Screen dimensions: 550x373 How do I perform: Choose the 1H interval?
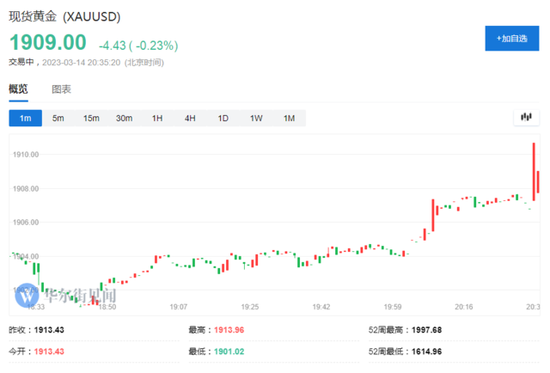pos(157,118)
